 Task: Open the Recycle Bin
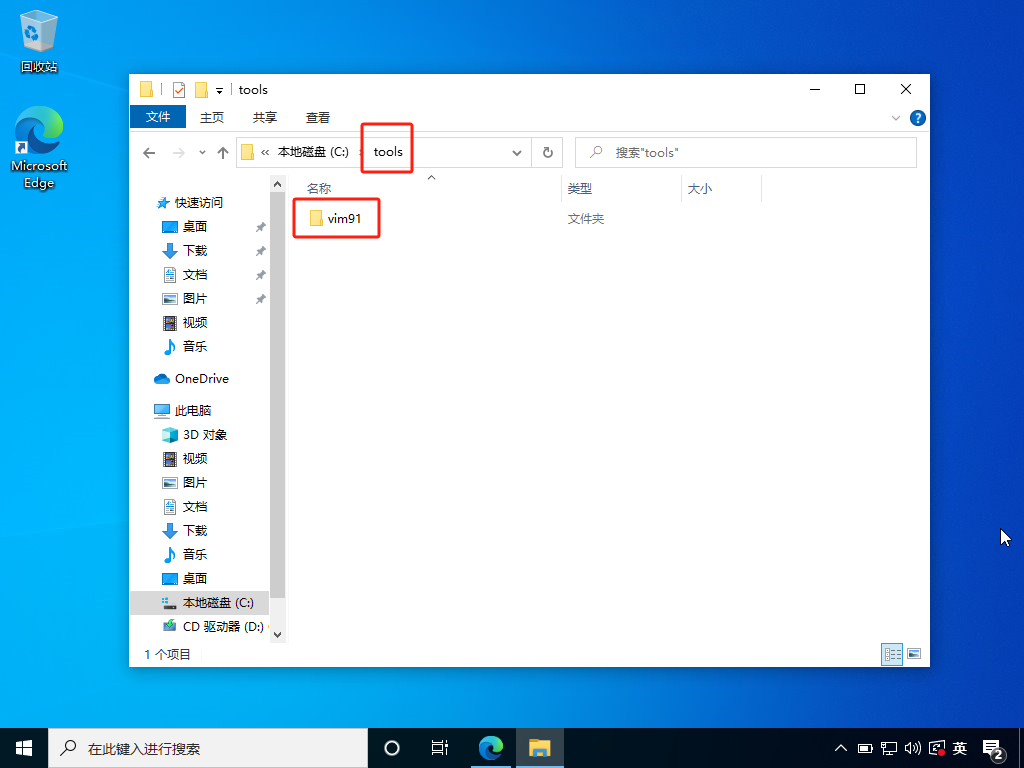(38, 30)
